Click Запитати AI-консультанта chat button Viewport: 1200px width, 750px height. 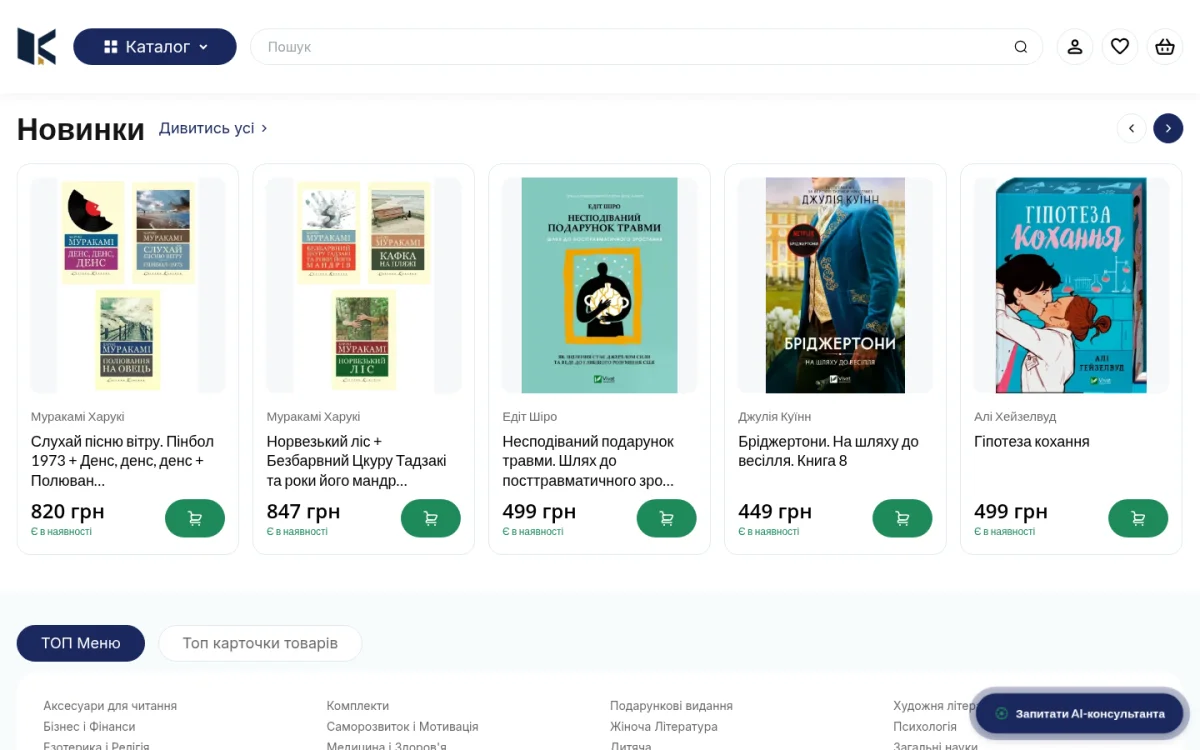1079,713
